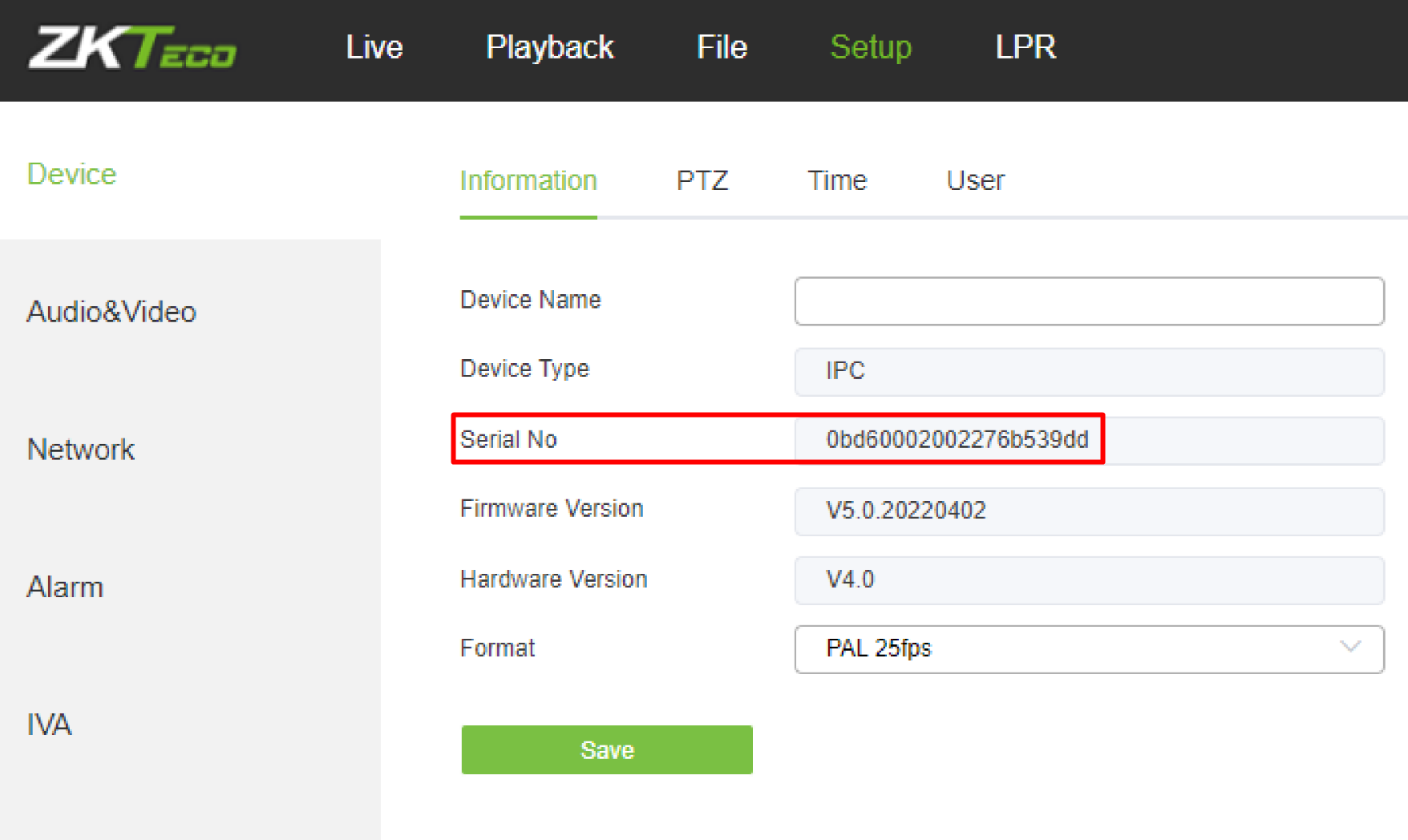Screen dimensions: 1408x840
Task: Click the ZKTeco logo
Action: point(132,47)
